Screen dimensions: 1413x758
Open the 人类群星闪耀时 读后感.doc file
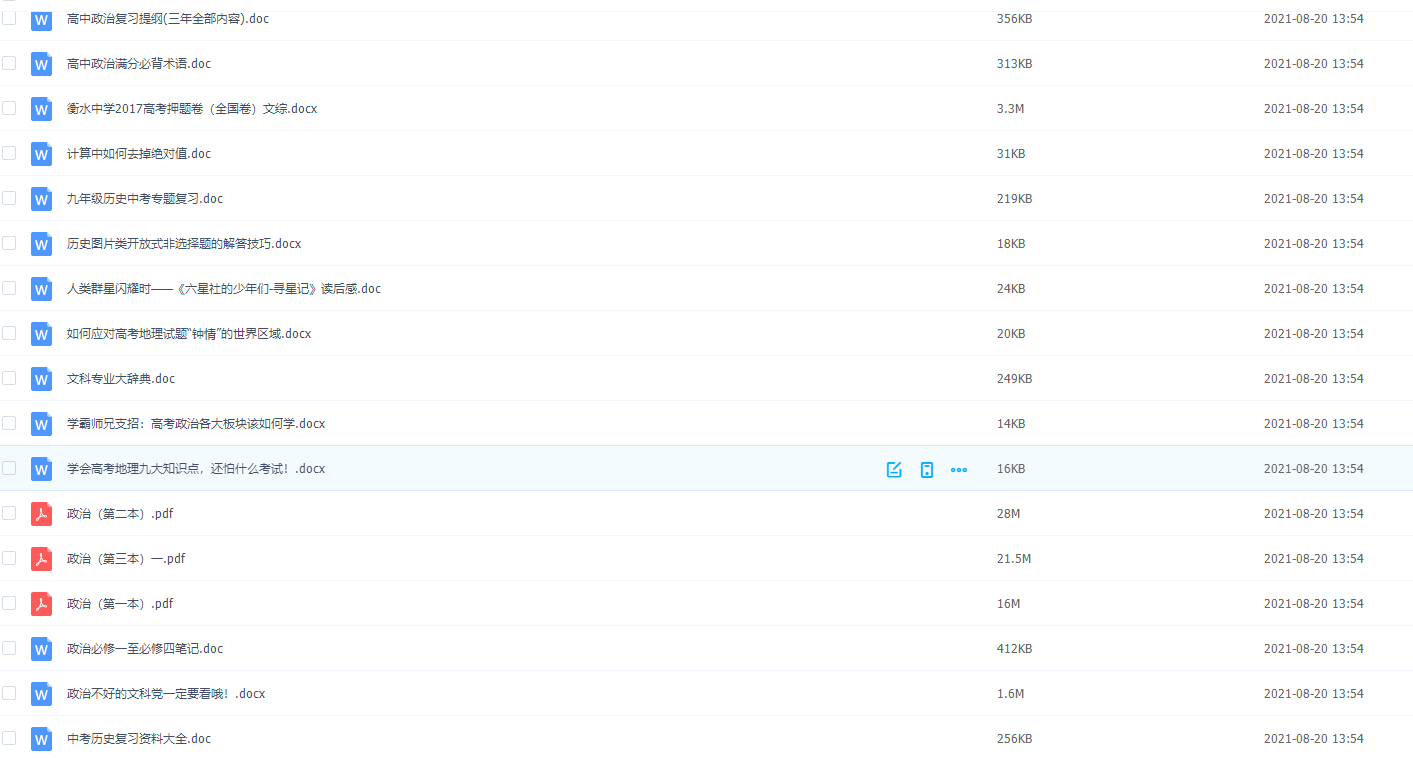click(223, 289)
